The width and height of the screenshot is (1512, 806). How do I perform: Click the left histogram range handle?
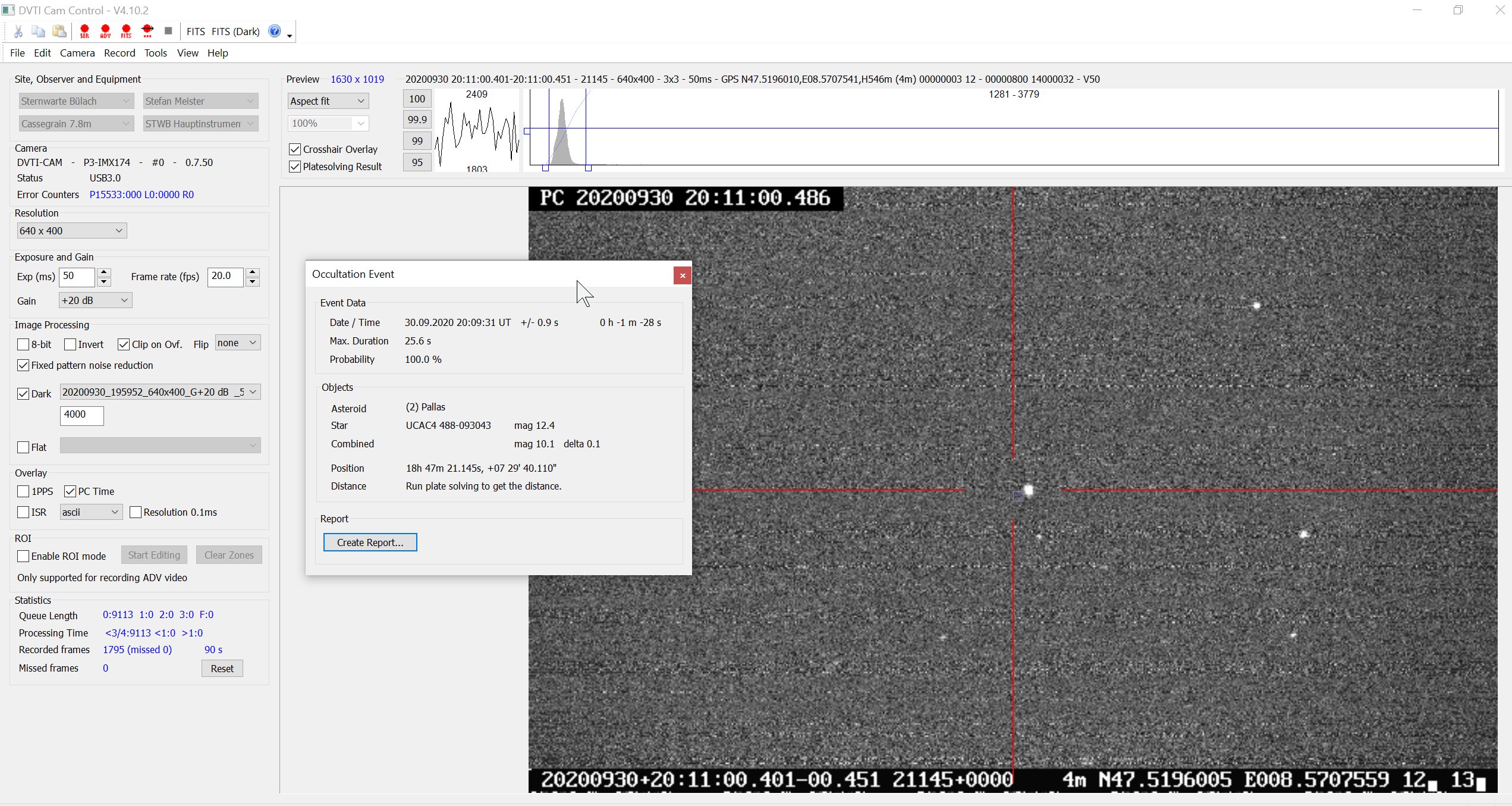(545, 168)
